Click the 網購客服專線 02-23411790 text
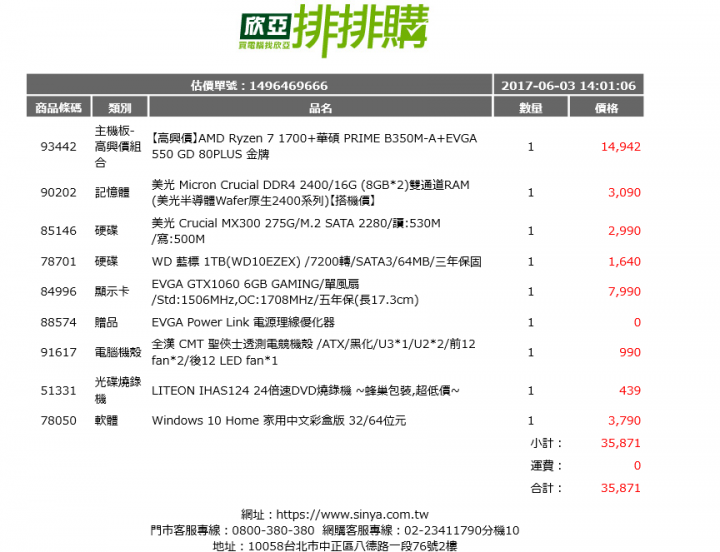720x552 pixels. 421,530
